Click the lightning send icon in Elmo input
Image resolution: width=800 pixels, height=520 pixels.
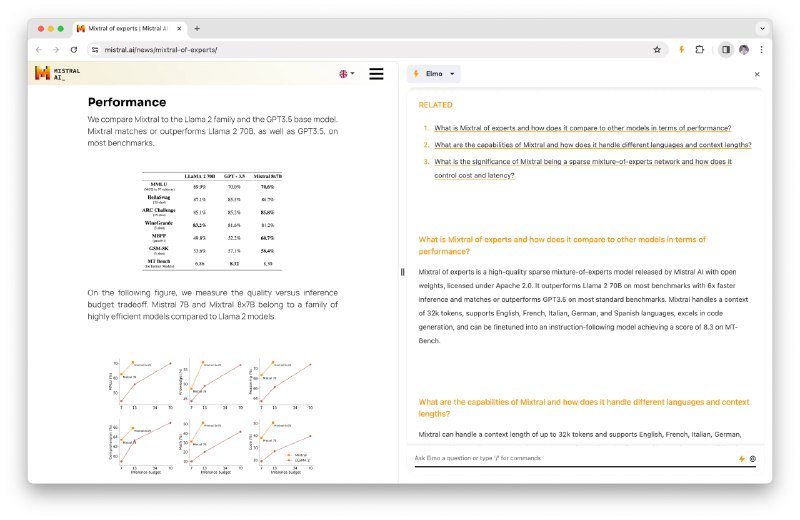(x=741, y=458)
